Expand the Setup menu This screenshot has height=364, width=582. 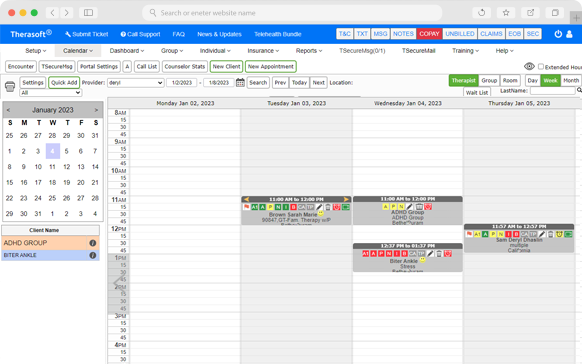[36, 51]
